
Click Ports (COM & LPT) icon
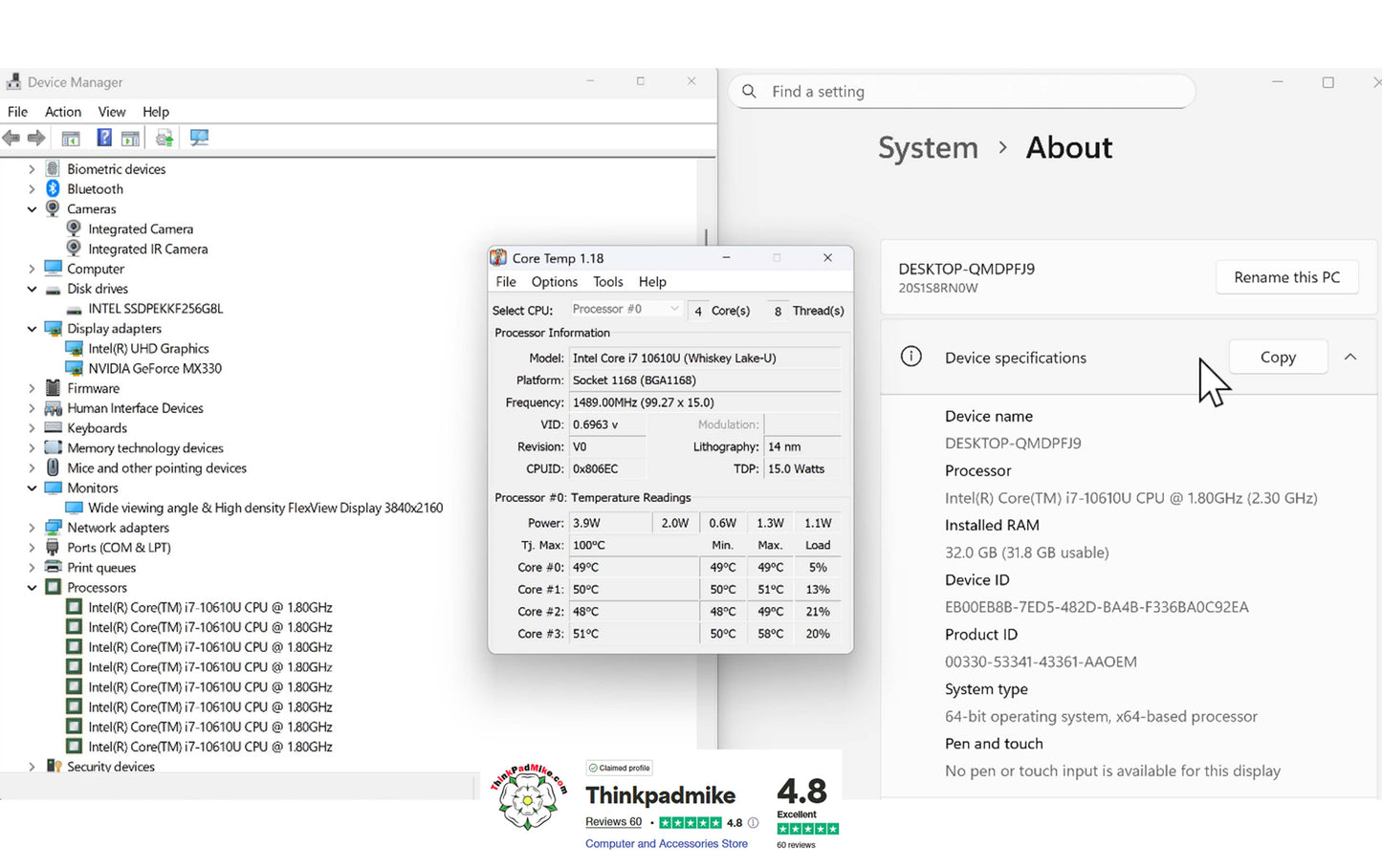coord(53,548)
